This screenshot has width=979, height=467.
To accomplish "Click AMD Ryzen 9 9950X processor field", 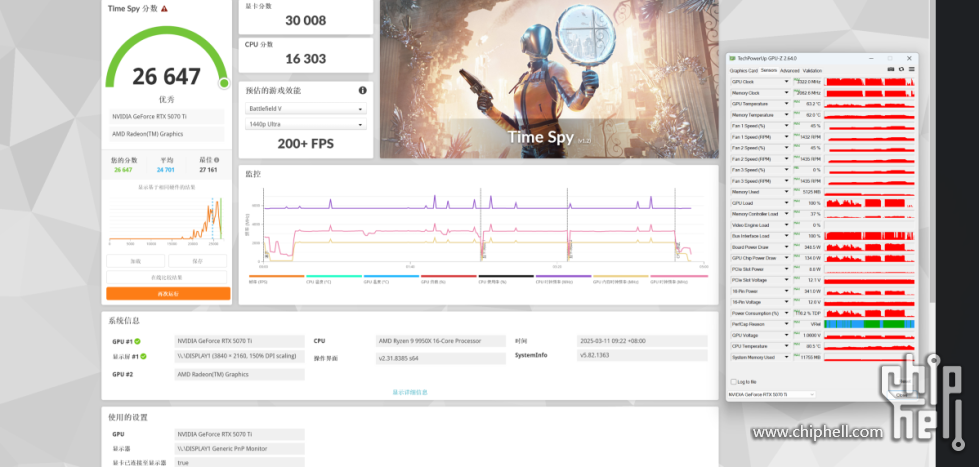I will 441,342.
